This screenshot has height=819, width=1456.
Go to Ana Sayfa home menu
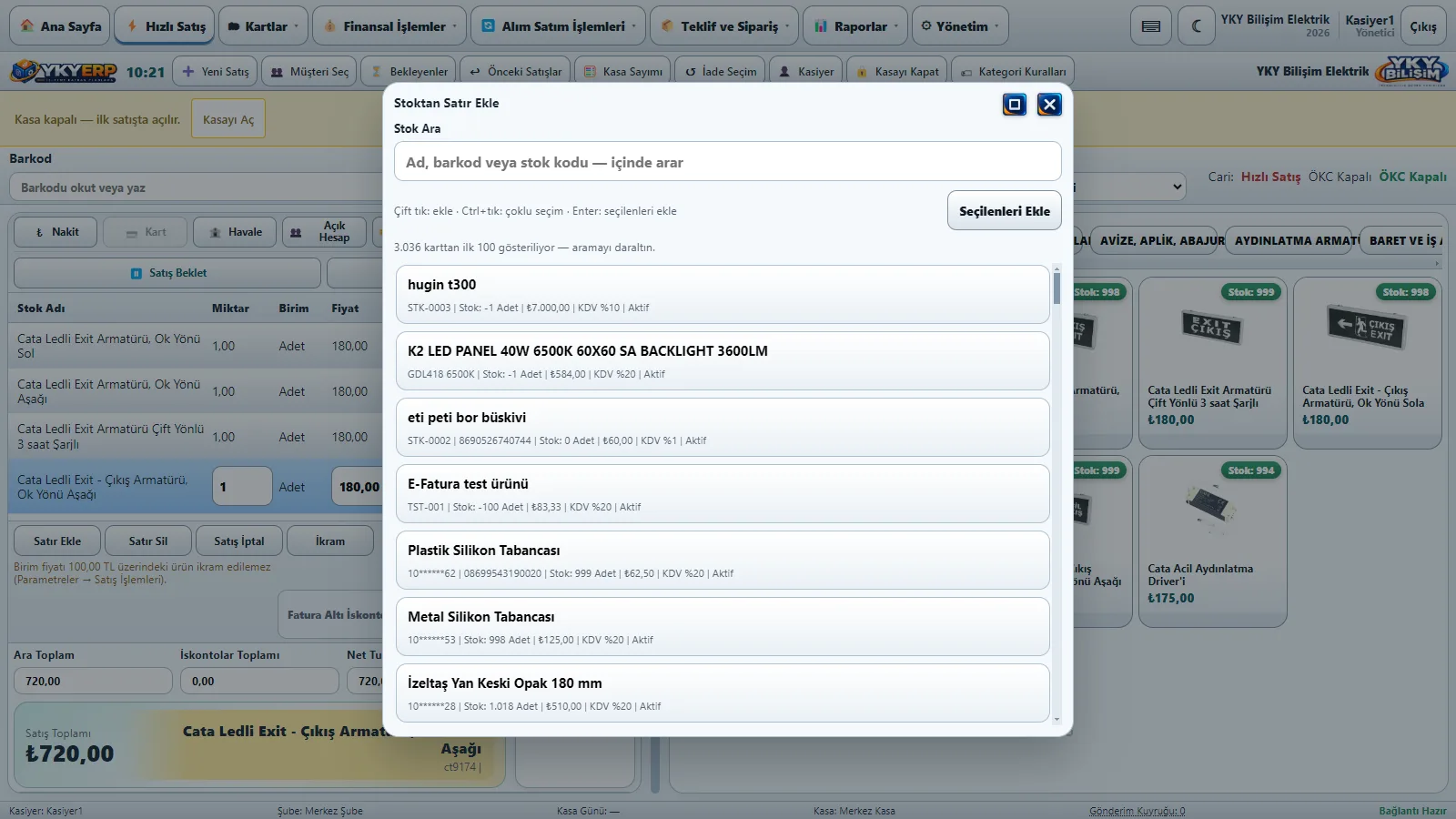pyautogui.click(x=60, y=26)
